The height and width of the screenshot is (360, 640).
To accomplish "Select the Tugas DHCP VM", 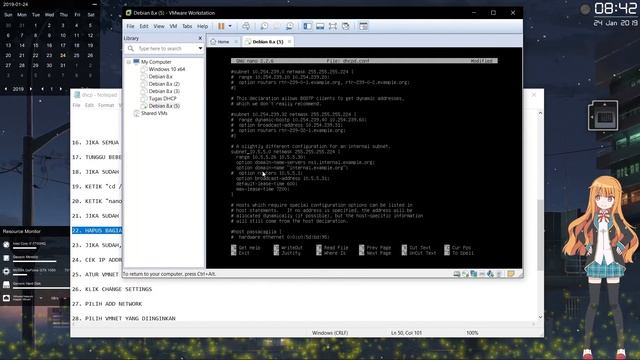I will tap(162, 99).
